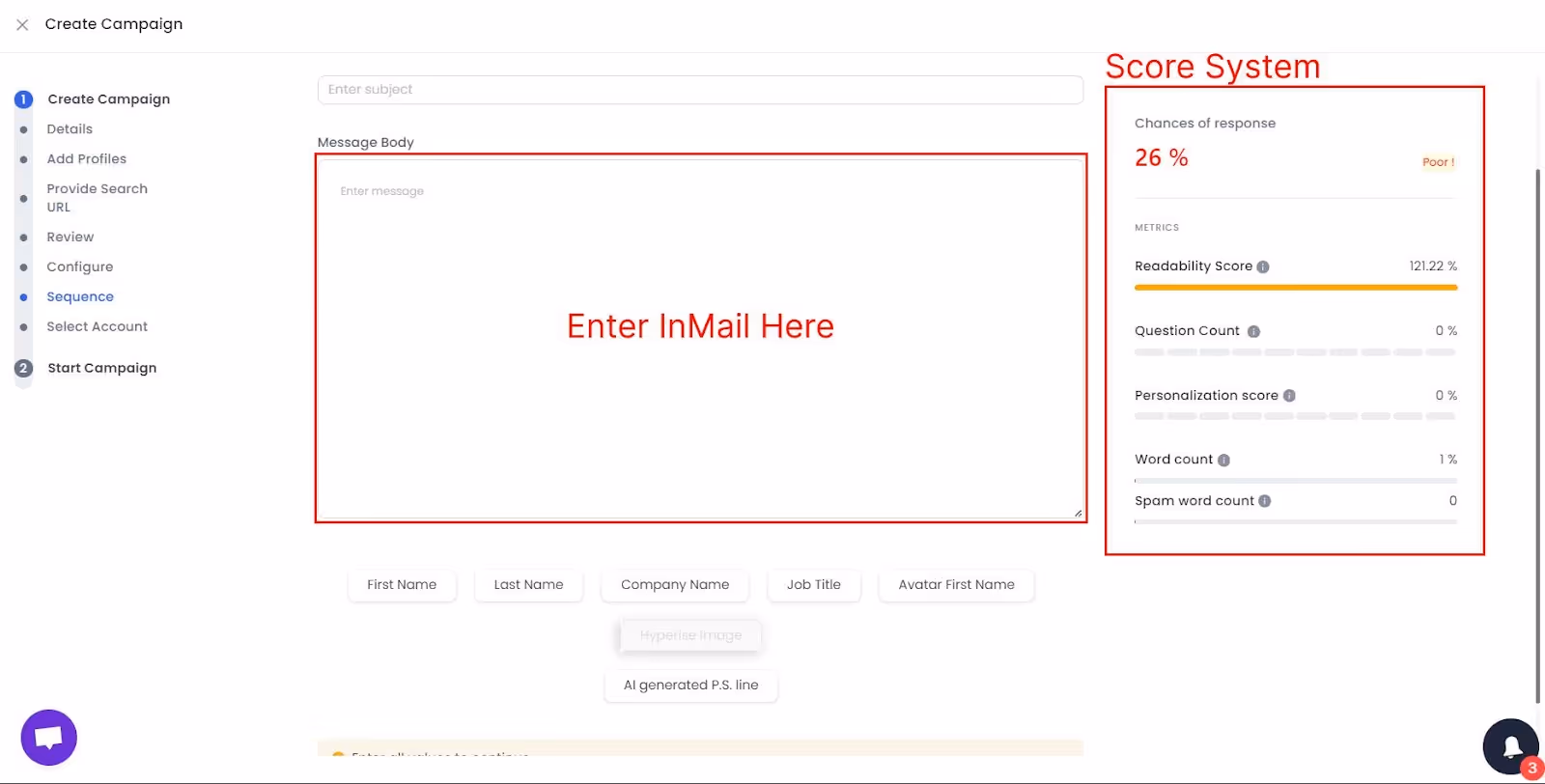
Task: Click the Personalization score segmented bar
Action: coord(1296,416)
